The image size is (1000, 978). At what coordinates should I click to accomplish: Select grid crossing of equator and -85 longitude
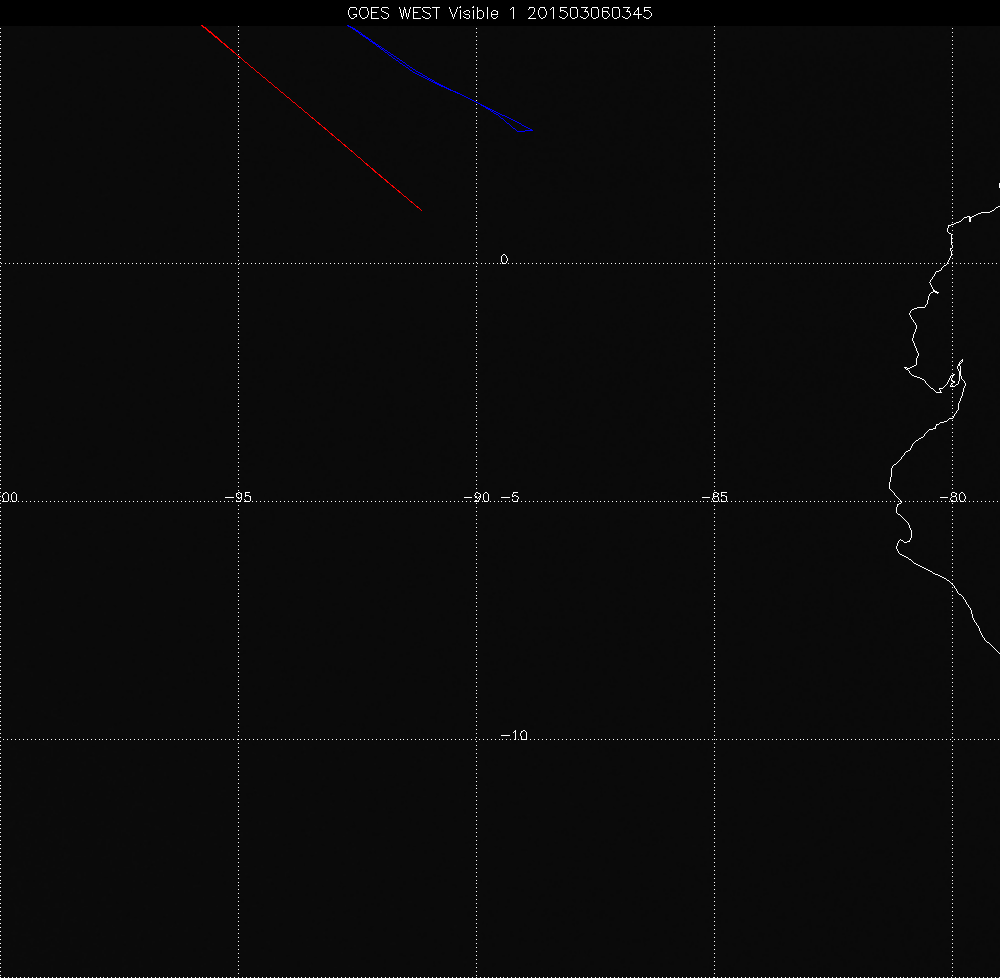tap(715, 263)
